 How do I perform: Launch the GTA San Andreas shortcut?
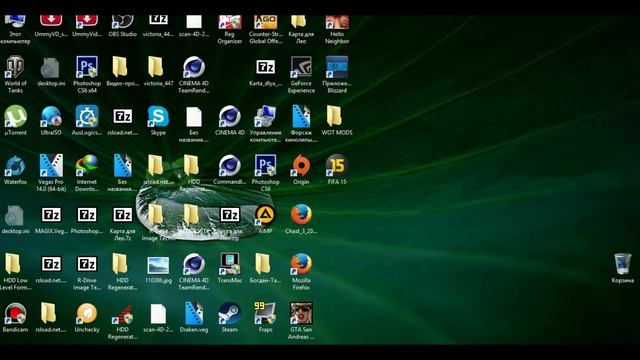(x=301, y=314)
